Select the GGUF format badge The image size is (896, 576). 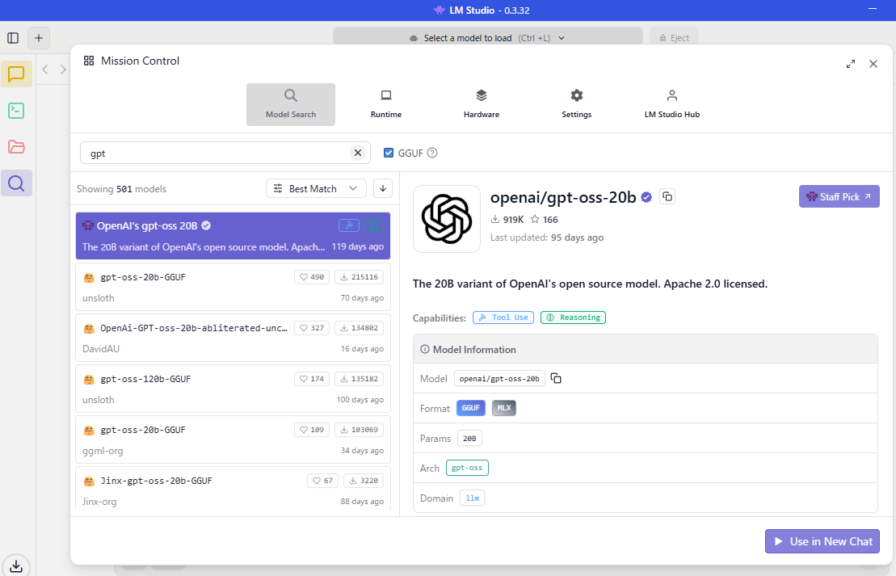470,408
